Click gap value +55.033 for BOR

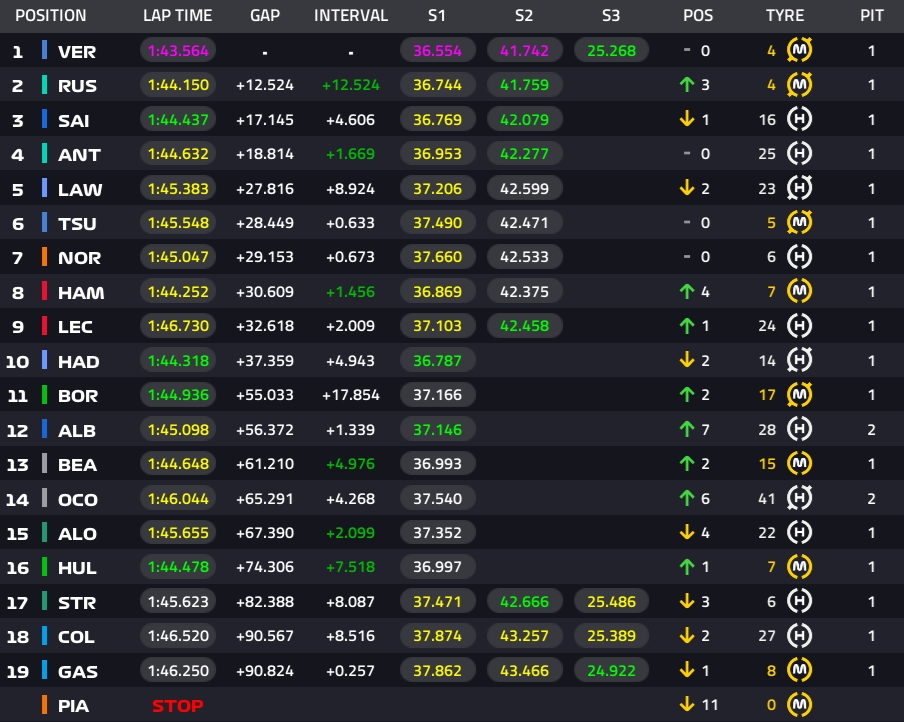pyautogui.click(x=265, y=394)
